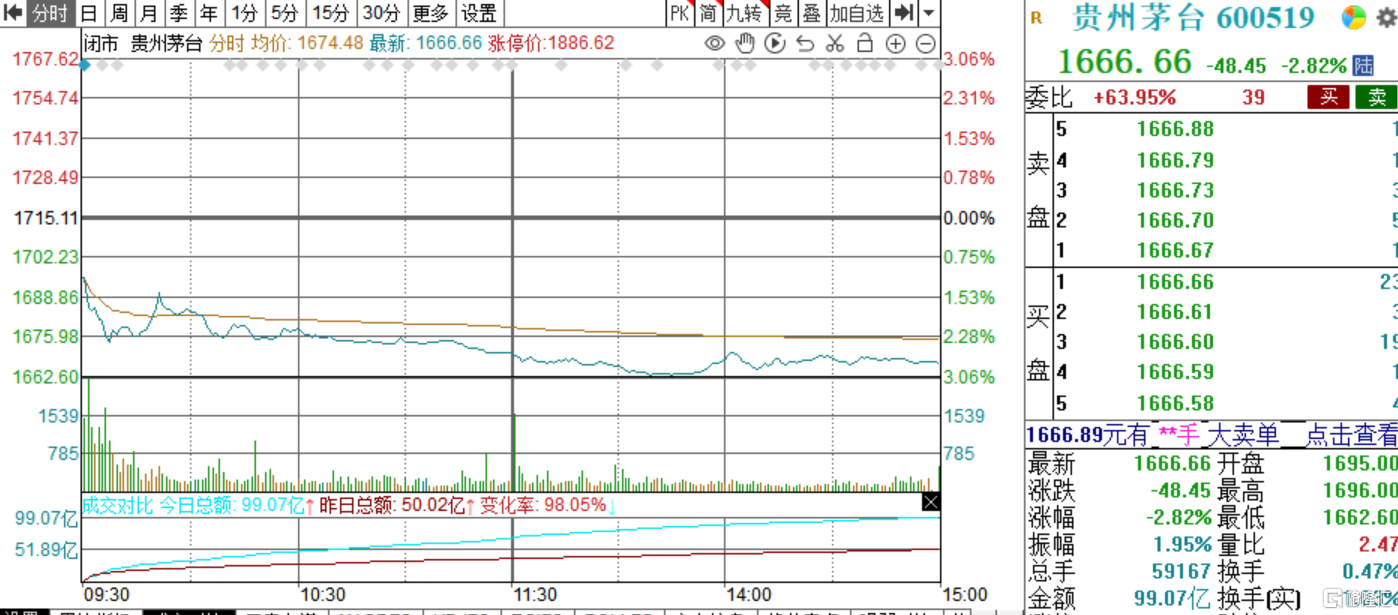Open the 竞 call auction view

tap(783, 13)
